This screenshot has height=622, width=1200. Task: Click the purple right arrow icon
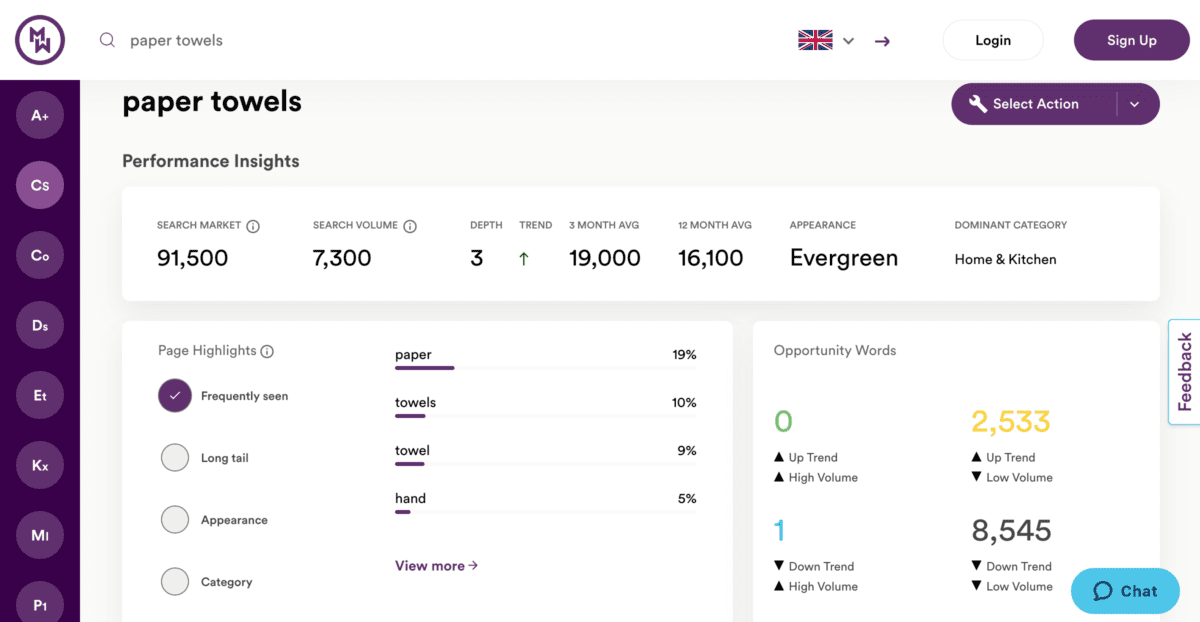[x=882, y=41]
